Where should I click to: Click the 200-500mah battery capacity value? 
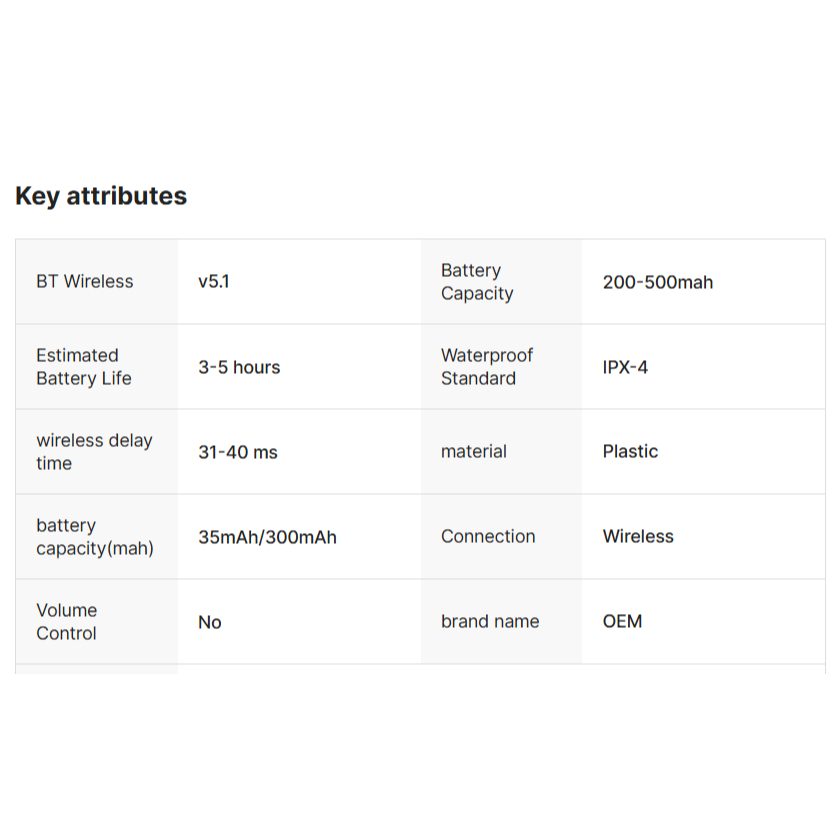coord(657,282)
